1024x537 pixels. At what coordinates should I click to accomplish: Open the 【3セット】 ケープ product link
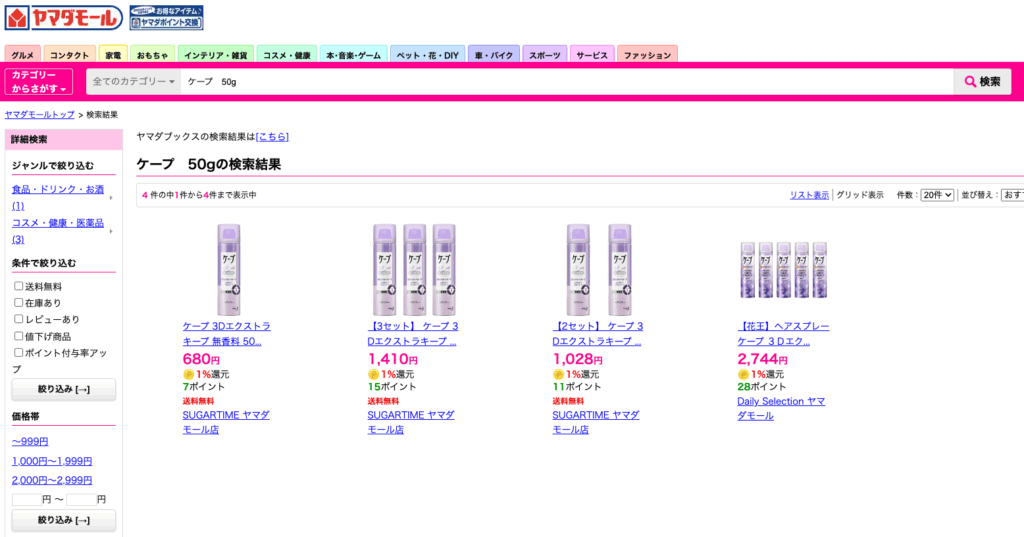[413, 333]
